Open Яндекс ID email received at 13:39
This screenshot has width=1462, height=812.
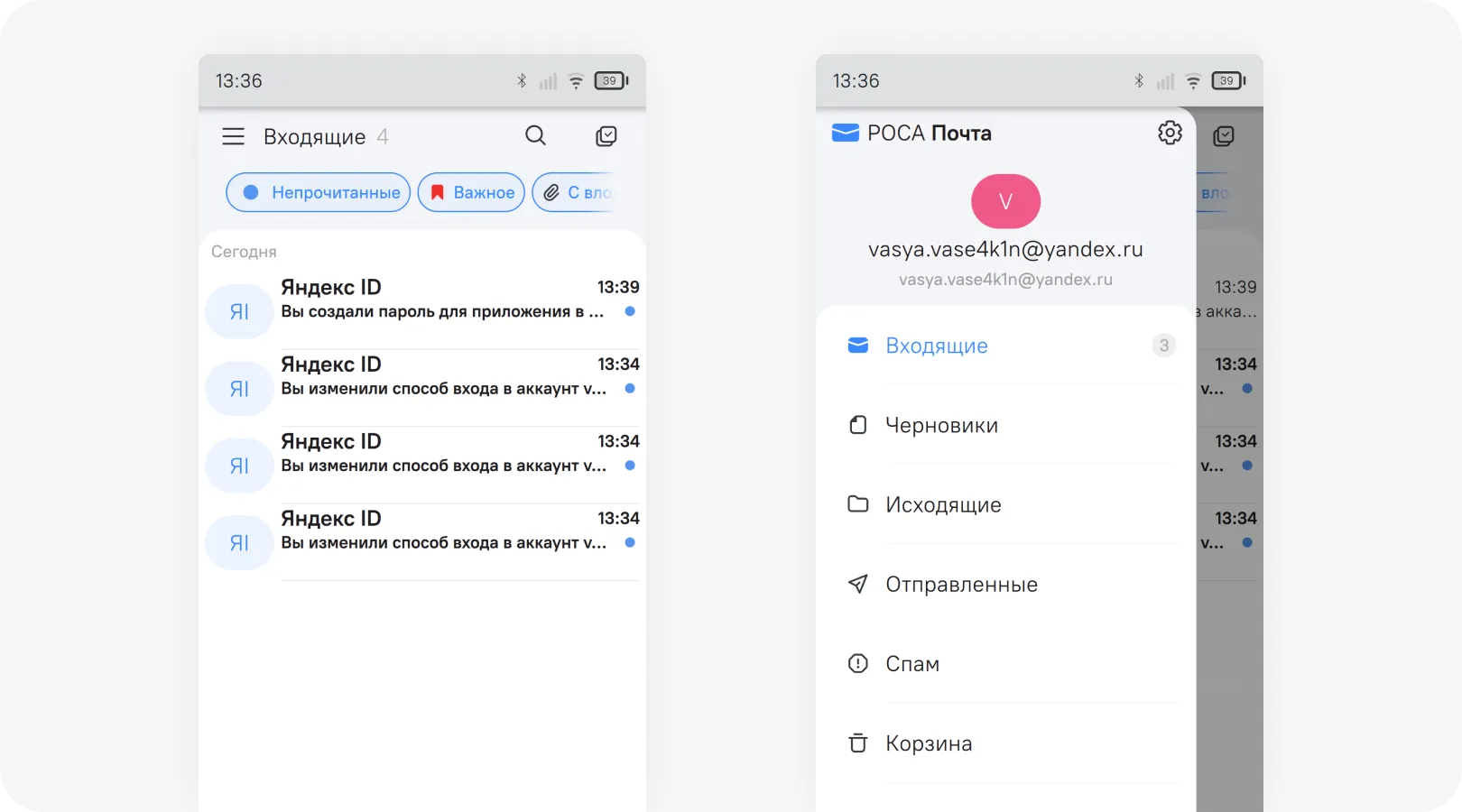click(422, 309)
